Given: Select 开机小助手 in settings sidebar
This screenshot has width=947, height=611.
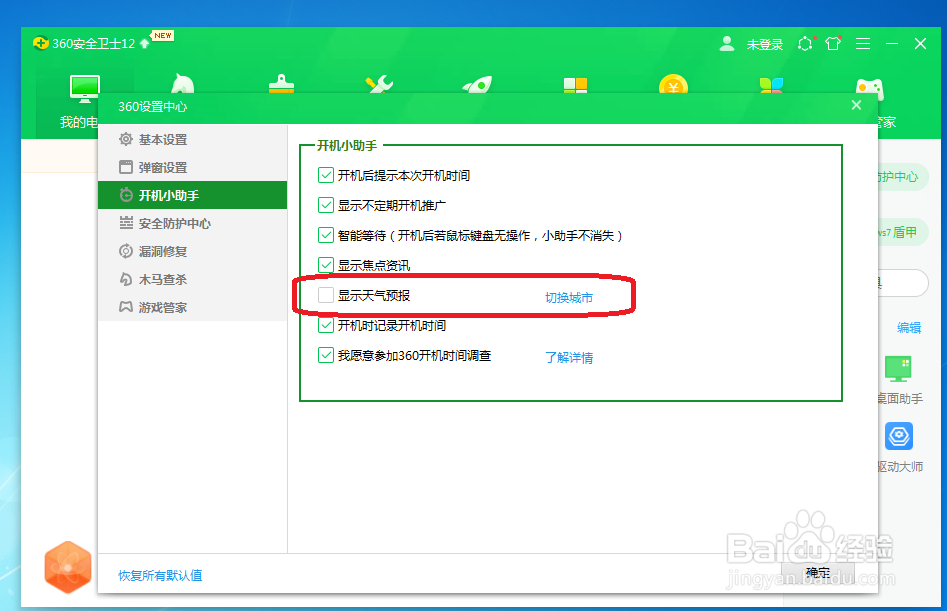Looking at the screenshot, I should [x=193, y=195].
